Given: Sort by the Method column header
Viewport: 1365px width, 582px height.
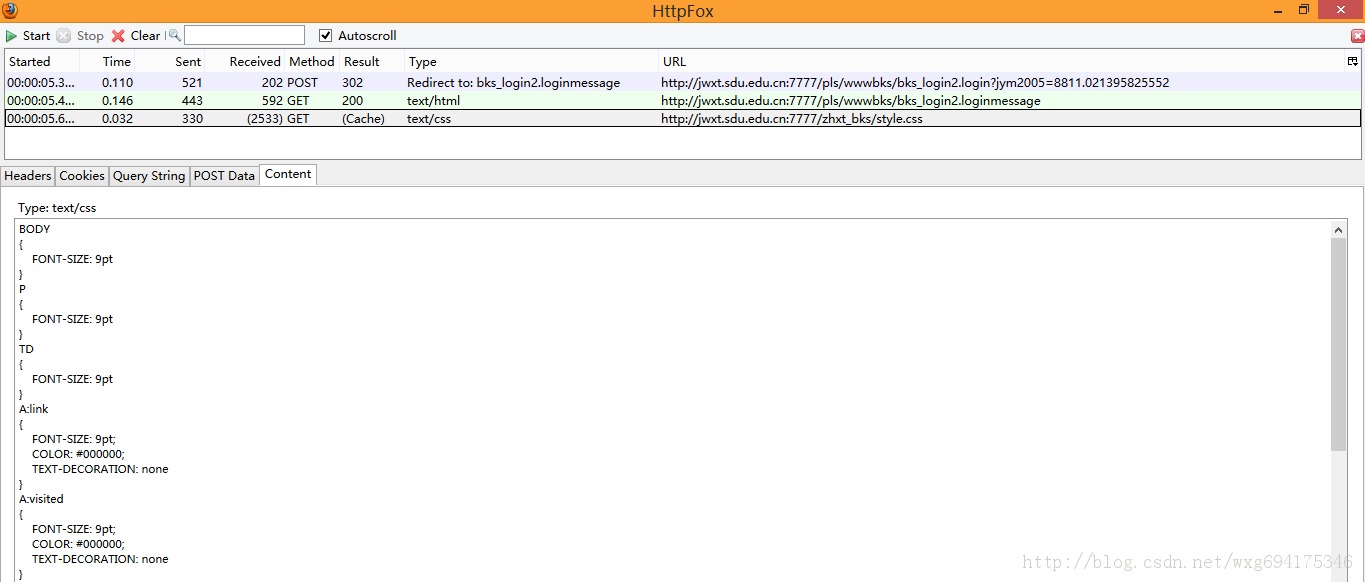Looking at the screenshot, I should pyautogui.click(x=312, y=61).
